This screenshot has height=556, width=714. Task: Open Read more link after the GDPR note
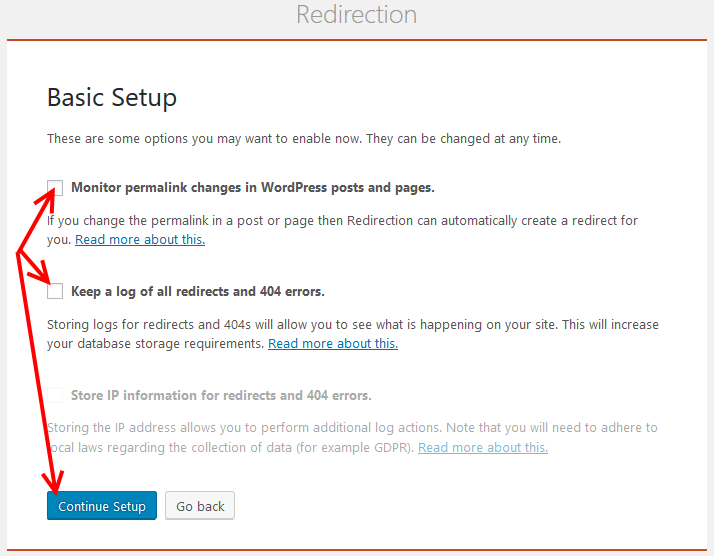483,448
